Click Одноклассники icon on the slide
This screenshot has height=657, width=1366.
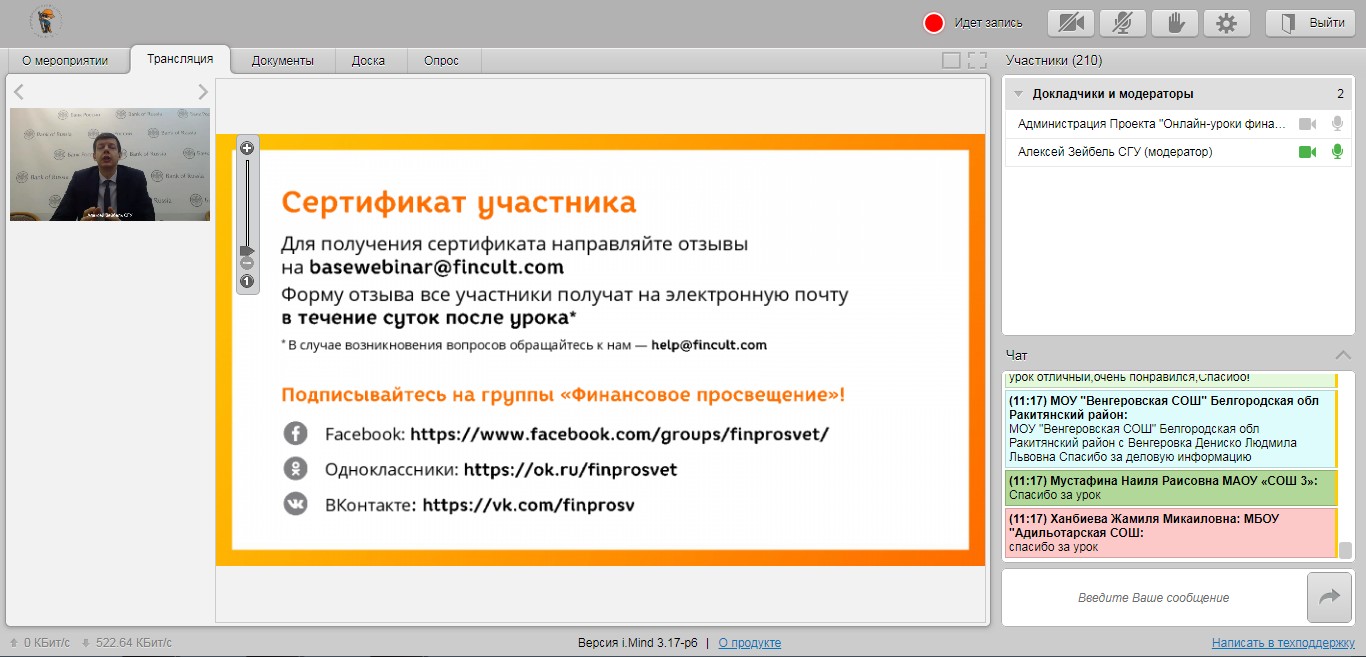[x=295, y=468]
